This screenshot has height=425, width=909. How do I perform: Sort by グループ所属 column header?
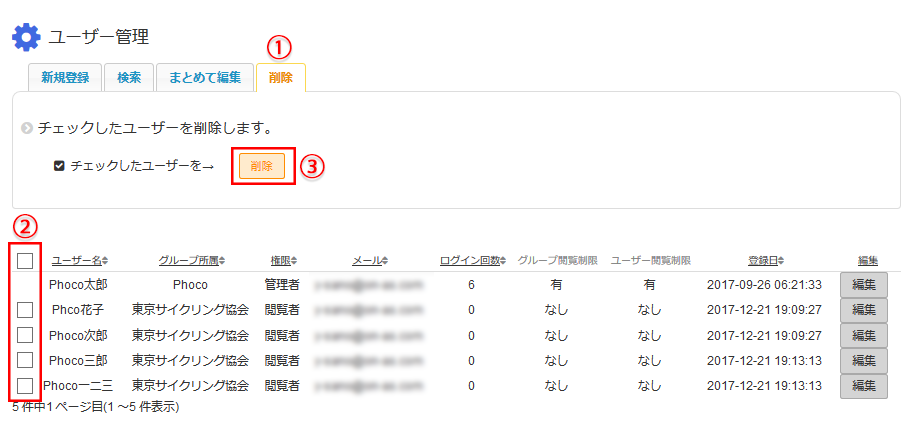192,261
